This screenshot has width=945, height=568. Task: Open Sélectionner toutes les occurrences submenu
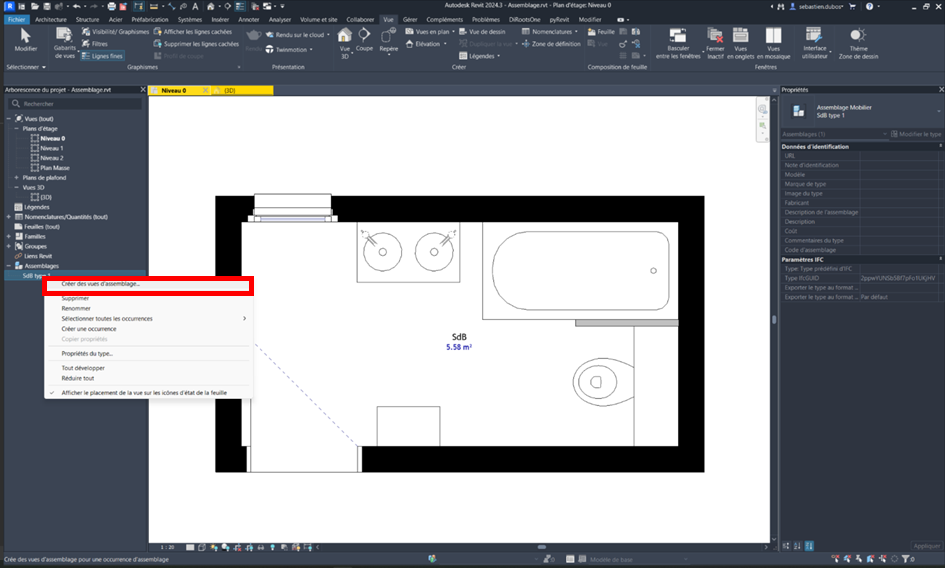point(150,318)
